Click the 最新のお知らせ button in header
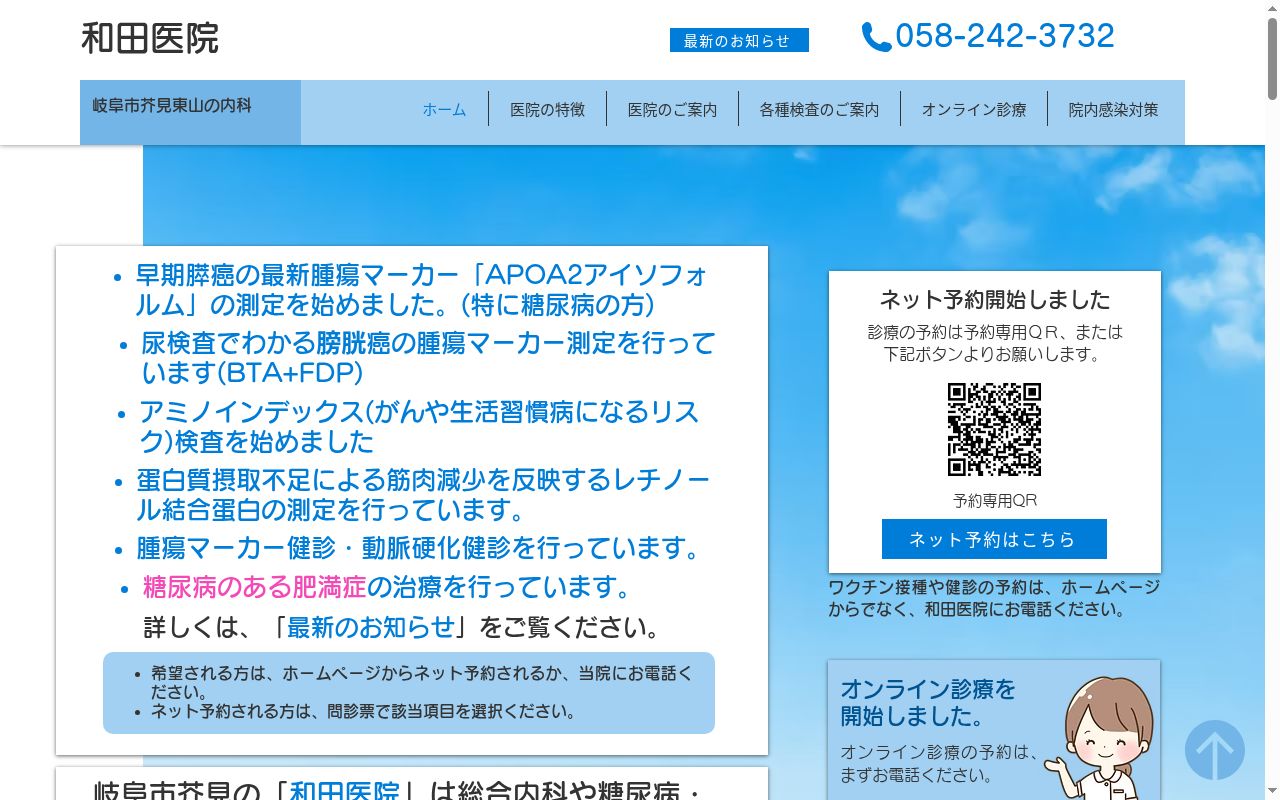The image size is (1280, 800). click(739, 40)
